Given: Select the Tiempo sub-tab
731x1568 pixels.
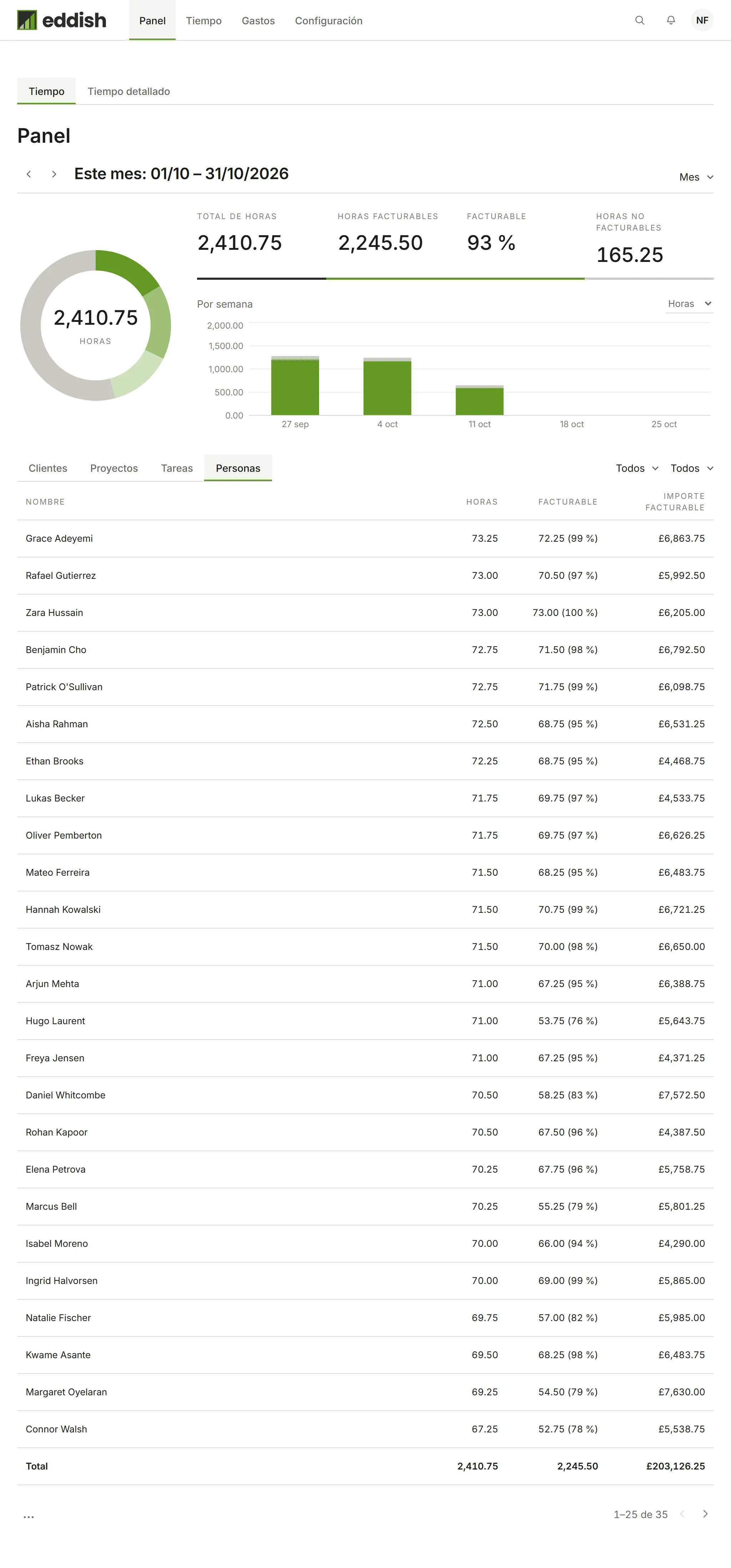Looking at the screenshot, I should click(46, 91).
